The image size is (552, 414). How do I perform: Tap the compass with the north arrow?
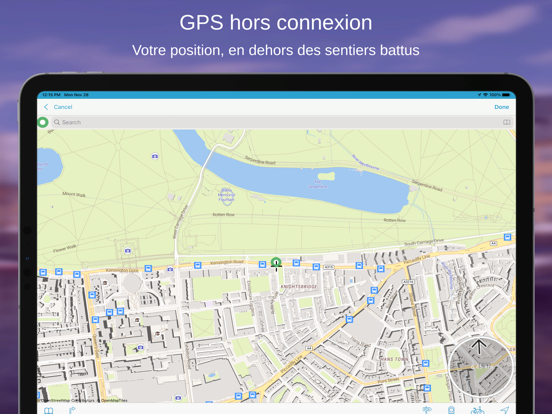[x=481, y=367]
